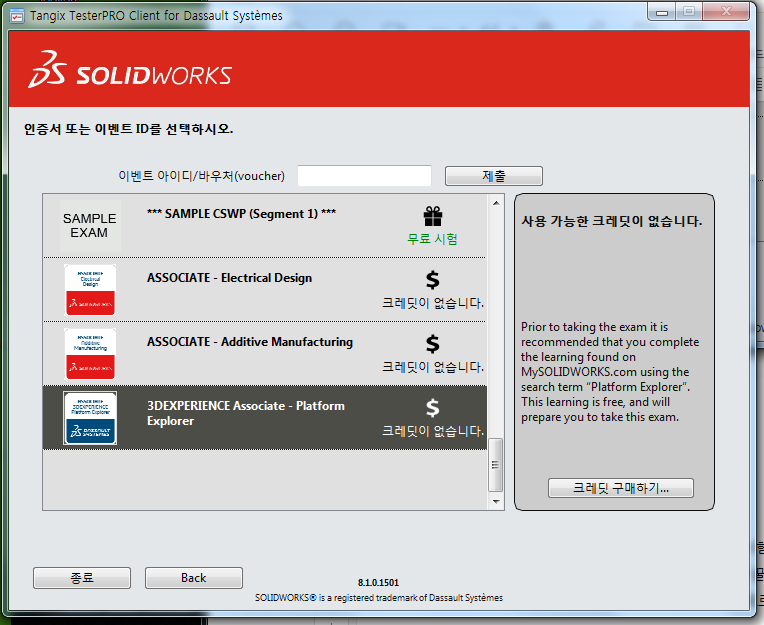
Task: Click the dollar icon for Additive Manufacturing exam
Action: 433,344
